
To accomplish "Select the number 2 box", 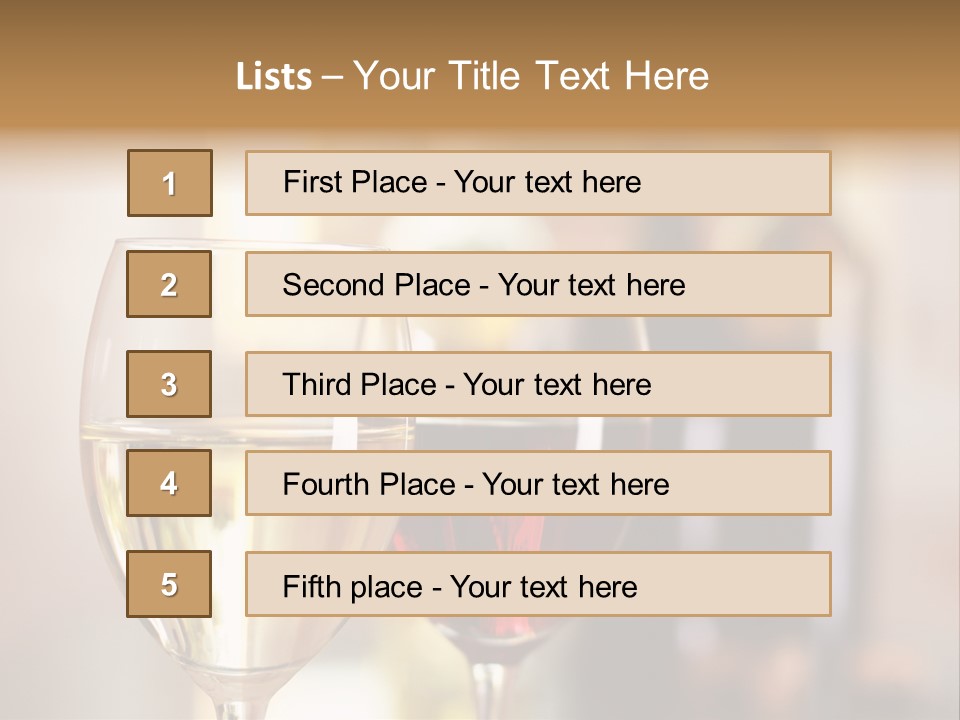I will (x=169, y=284).
